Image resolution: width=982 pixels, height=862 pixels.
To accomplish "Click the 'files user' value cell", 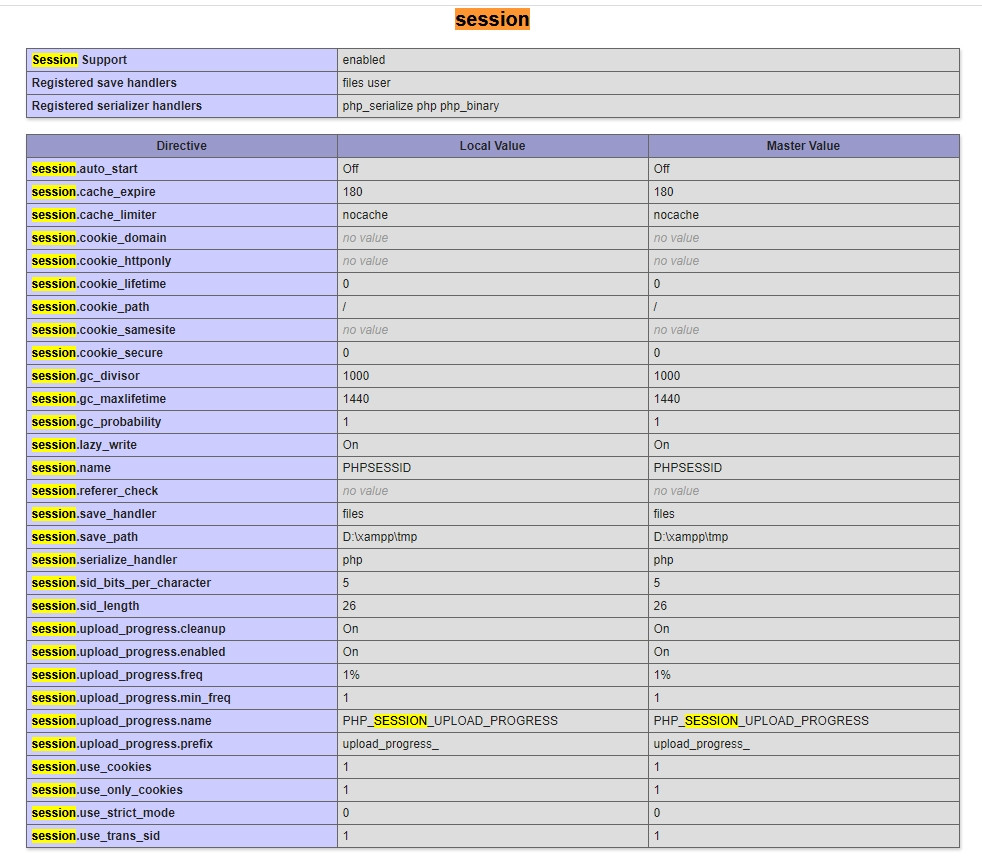I will pos(366,83).
